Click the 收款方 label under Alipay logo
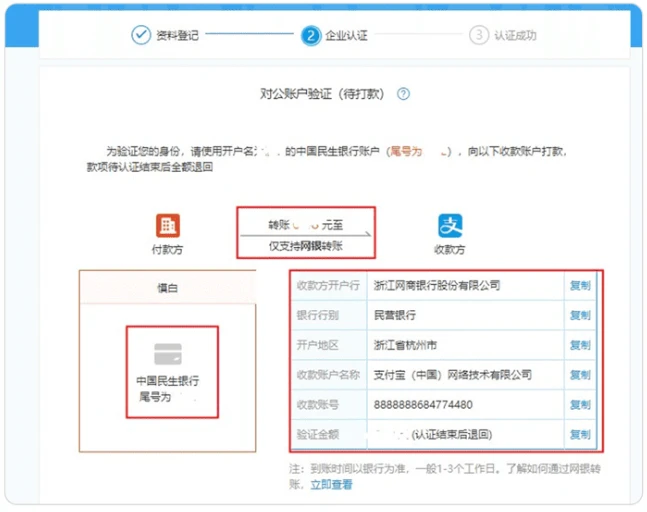 point(450,250)
